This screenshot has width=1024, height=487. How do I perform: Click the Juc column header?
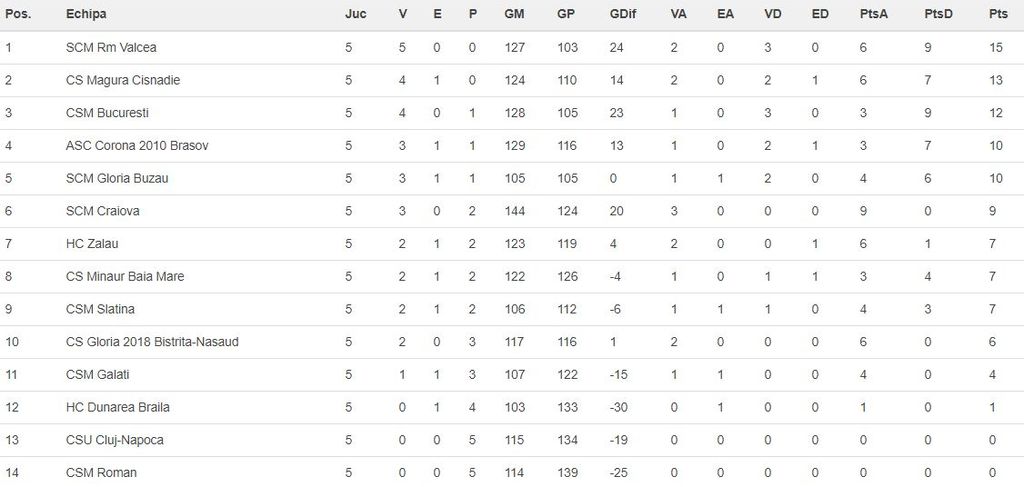pos(355,14)
